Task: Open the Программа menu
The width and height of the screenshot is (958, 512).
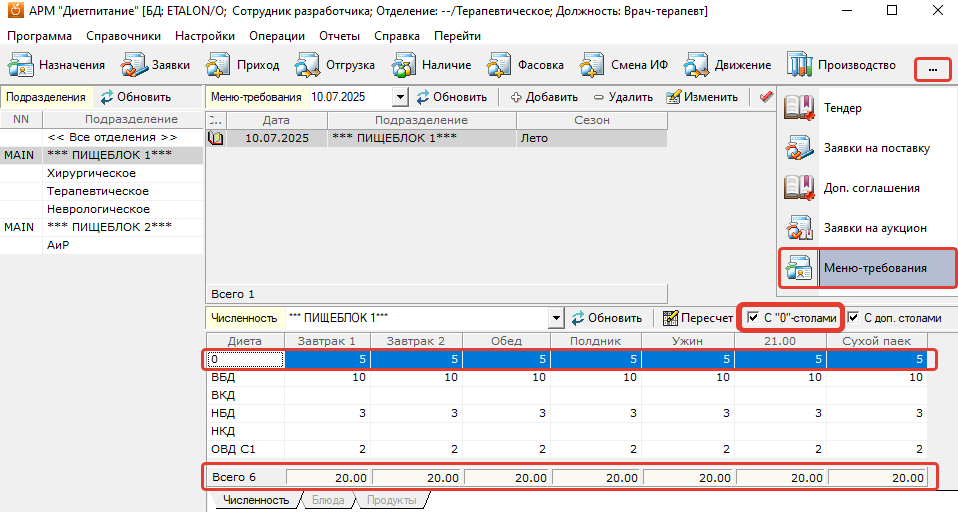Action: (39, 36)
